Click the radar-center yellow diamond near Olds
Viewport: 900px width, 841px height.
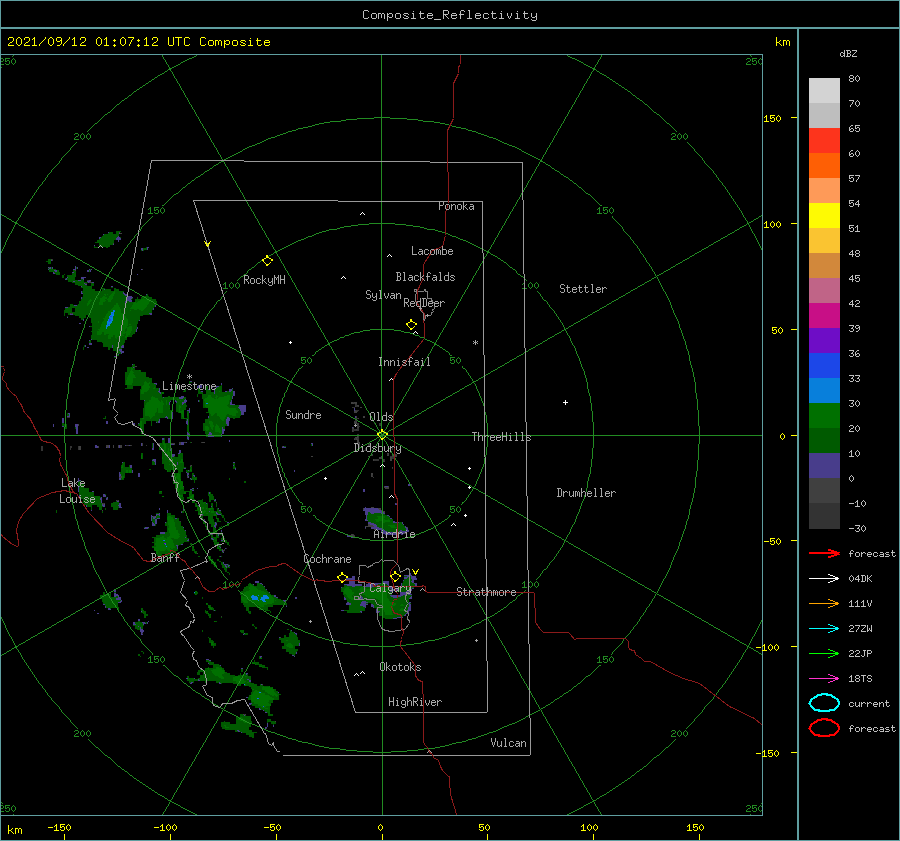coord(382,435)
